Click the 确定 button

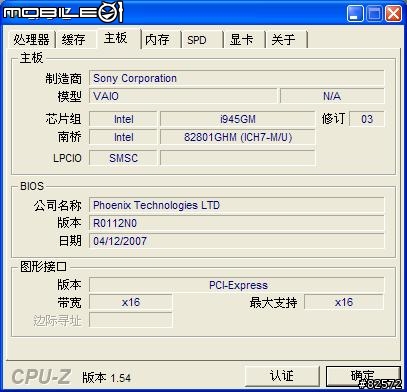point(363,376)
